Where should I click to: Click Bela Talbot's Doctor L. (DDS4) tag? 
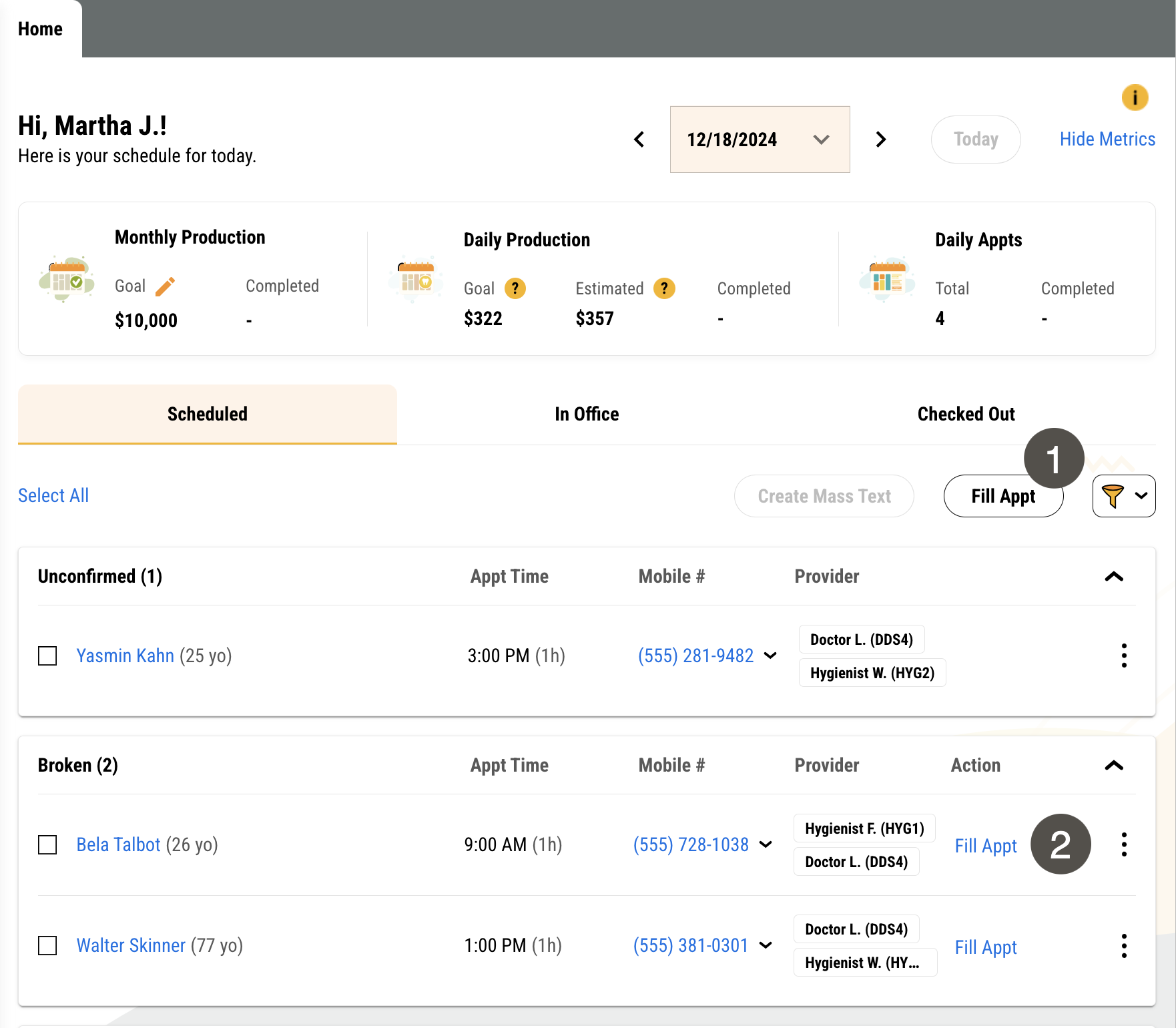click(x=856, y=862)
